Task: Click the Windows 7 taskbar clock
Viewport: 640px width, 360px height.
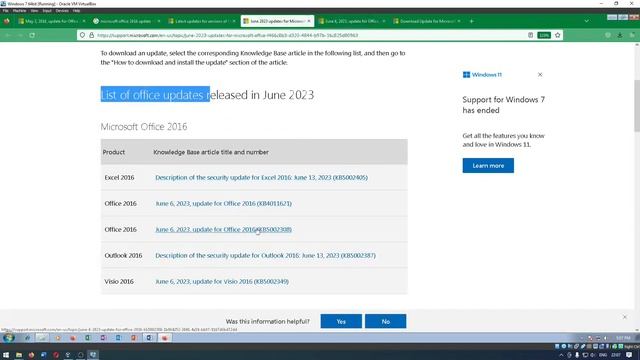Action: coord(623,338)
